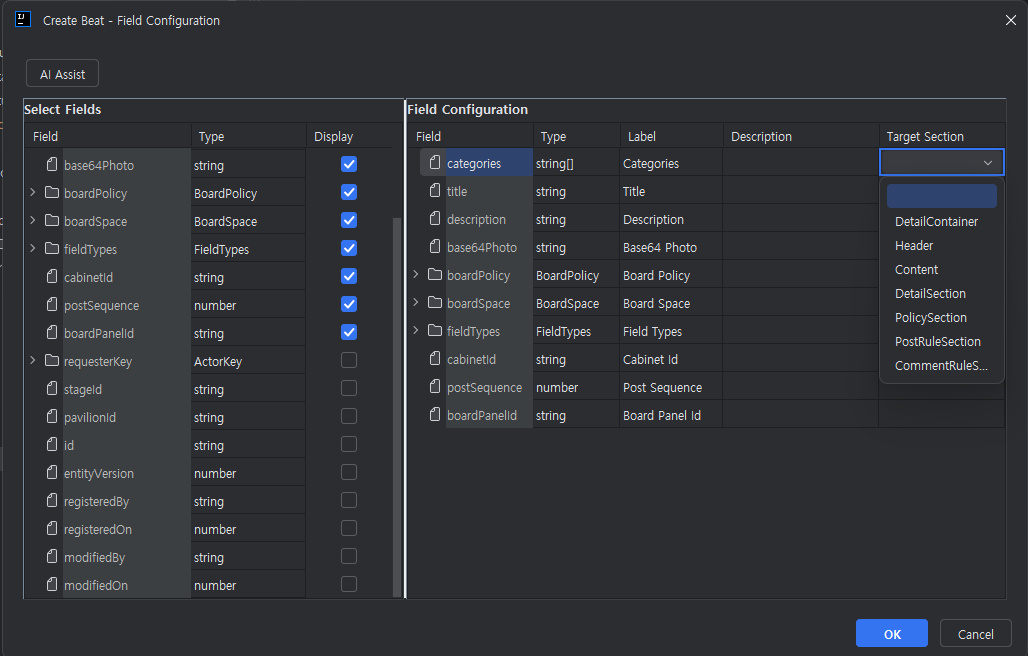Expand fieldTypes node in Select Fields

pos(33,248)
